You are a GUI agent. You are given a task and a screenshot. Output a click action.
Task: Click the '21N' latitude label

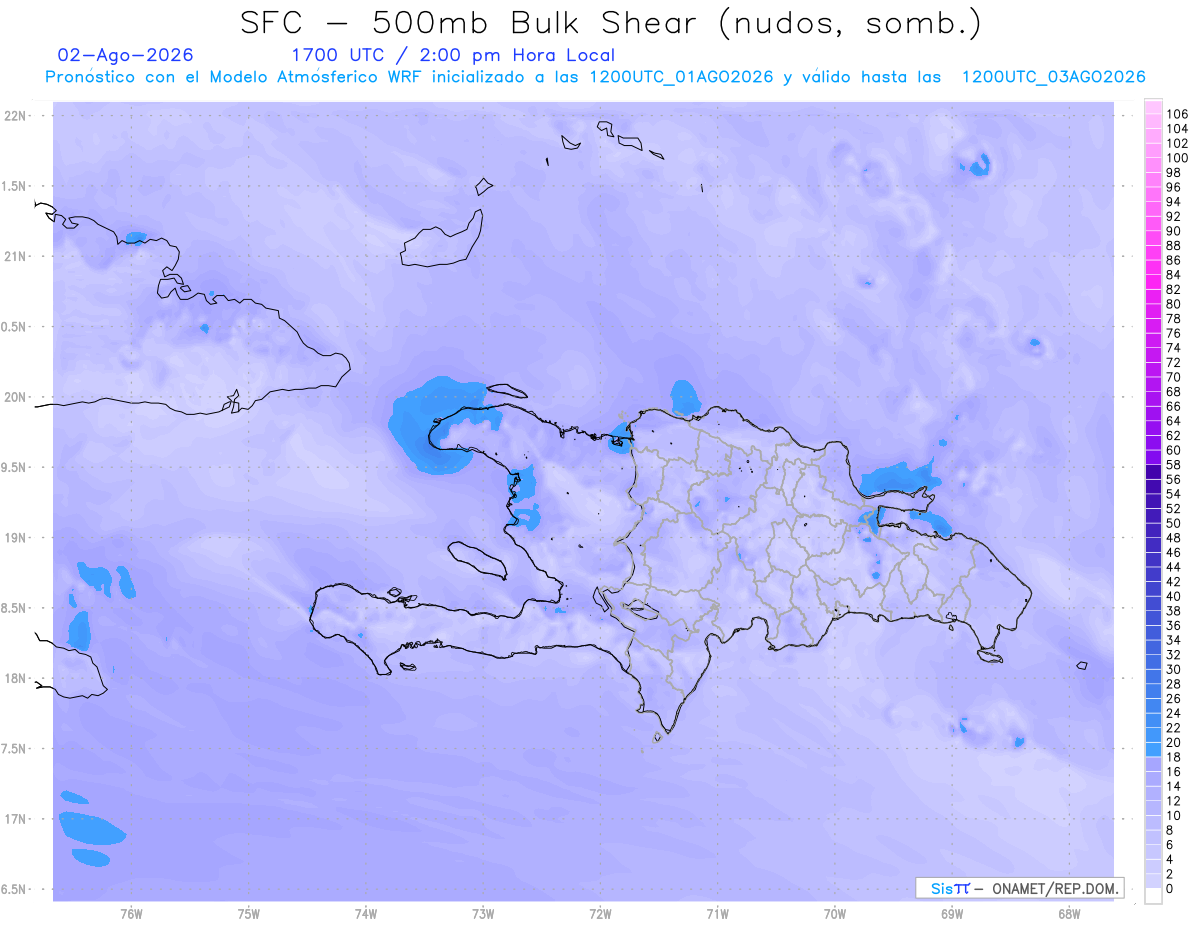(x=16, y=256)
